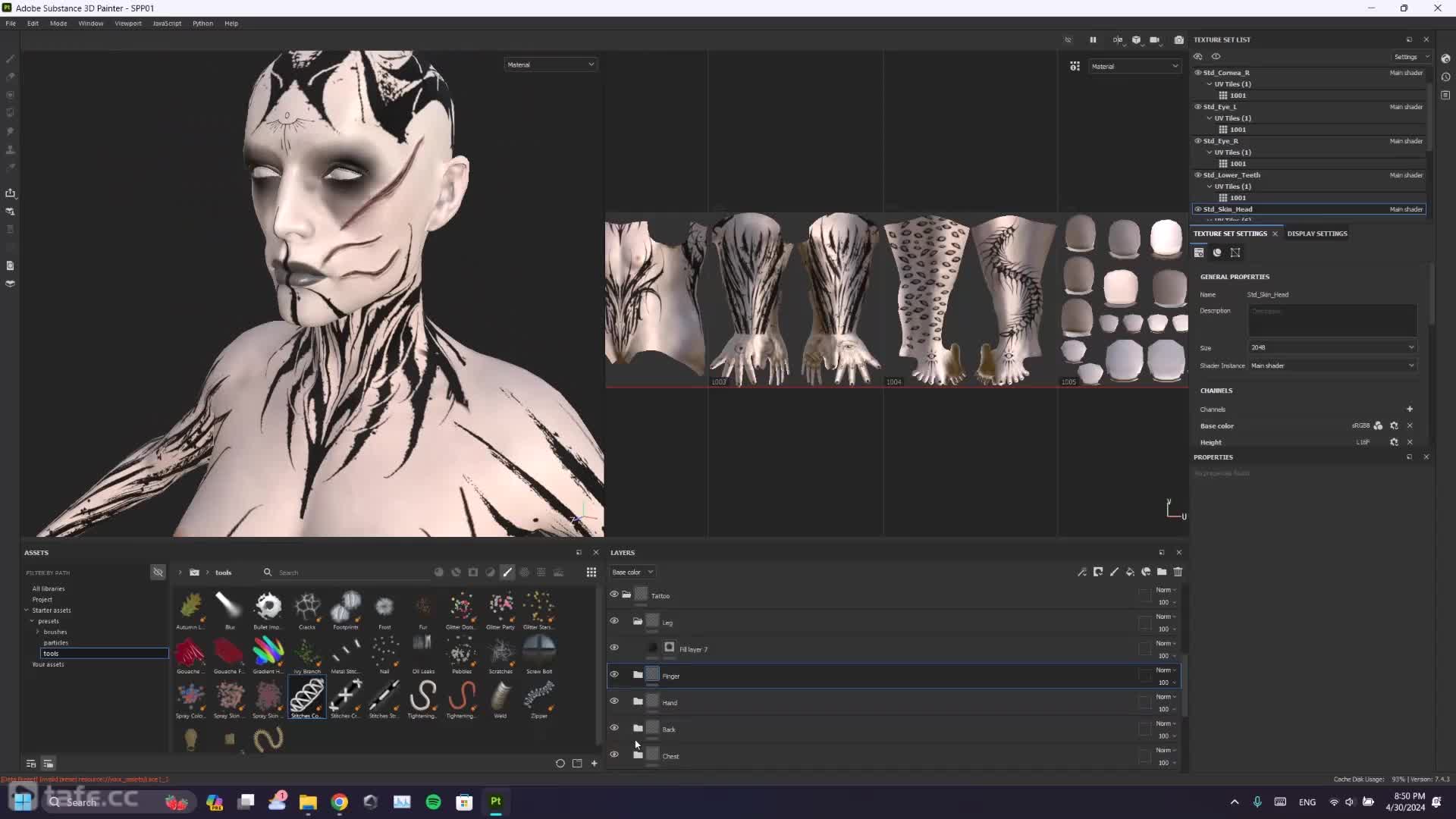The image size is (1456, 819).
Task: Open Chrome from the taskbar
Action: coord(339,802)
